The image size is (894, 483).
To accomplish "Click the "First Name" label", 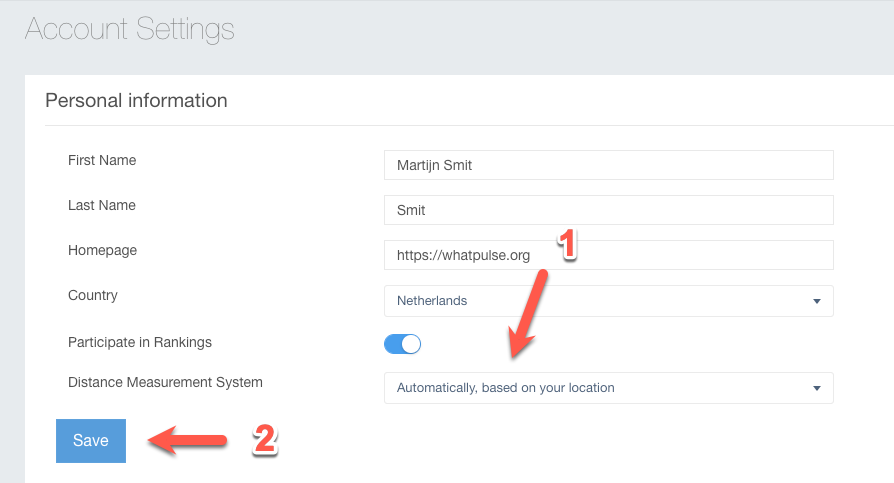I will pos(102,160).
